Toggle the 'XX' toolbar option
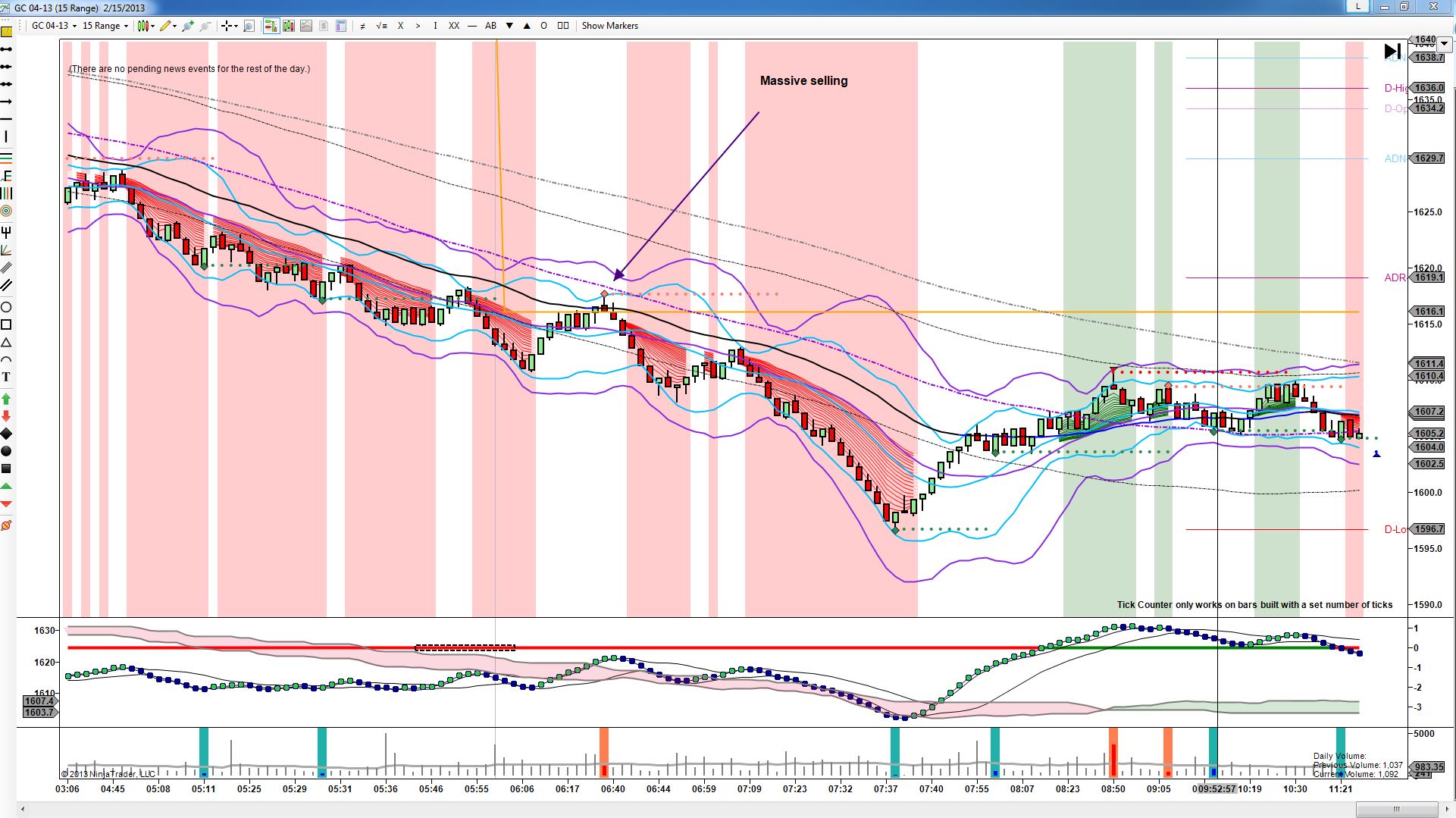 click(454, 26)
